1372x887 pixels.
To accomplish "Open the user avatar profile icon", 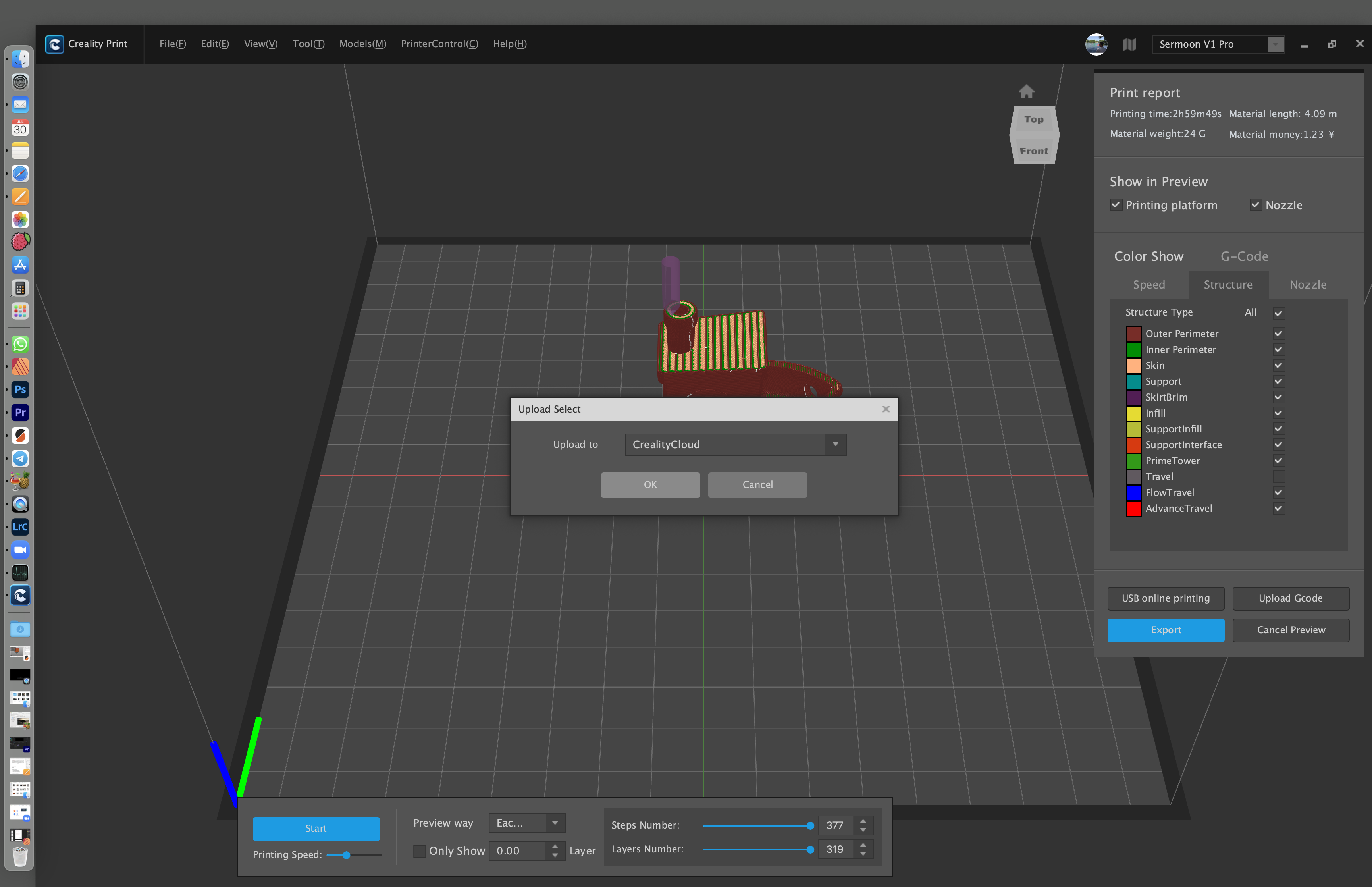I will 1096,44.
